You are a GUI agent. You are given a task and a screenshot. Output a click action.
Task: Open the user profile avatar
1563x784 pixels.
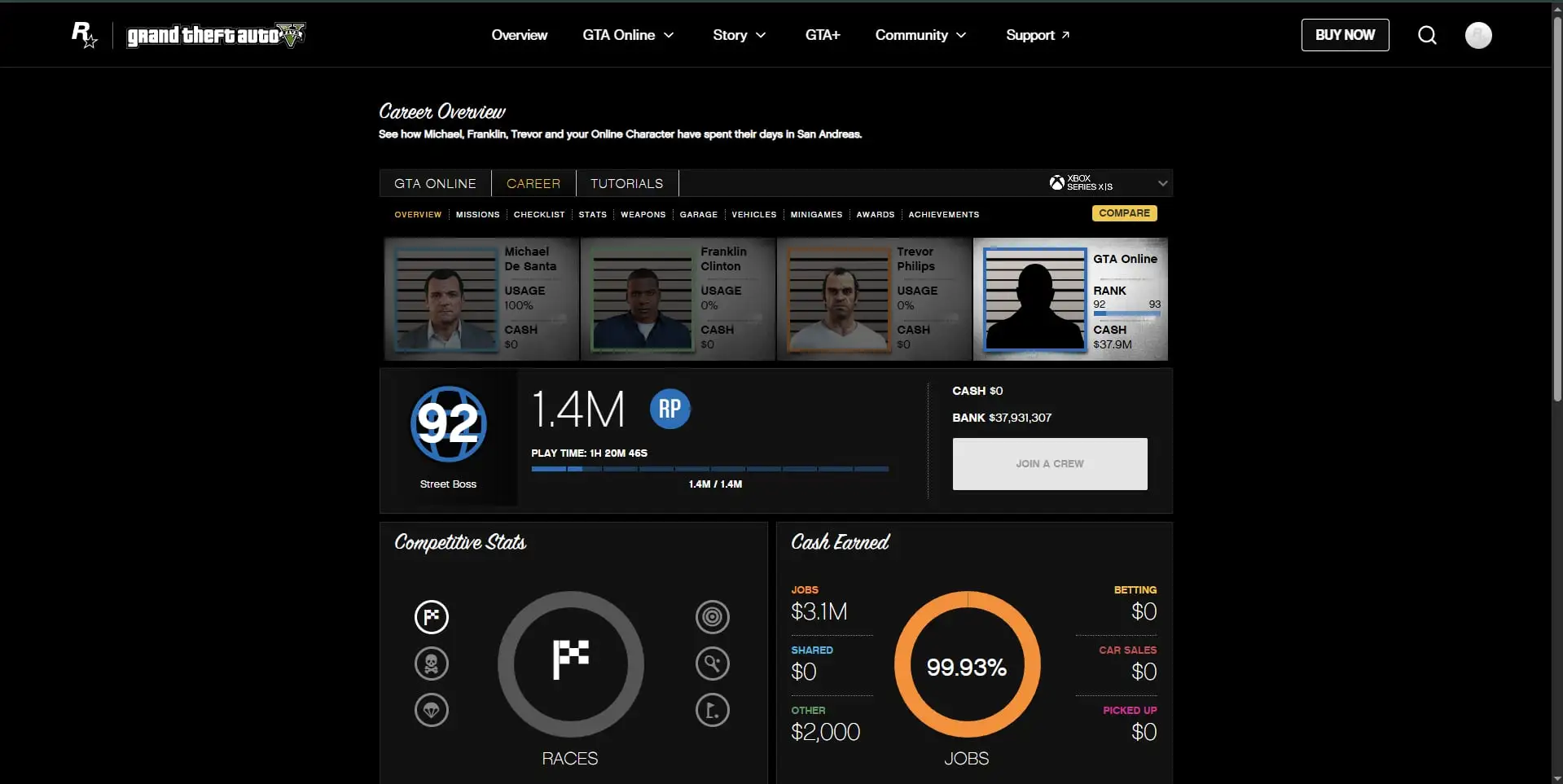click(x=1478, y=35)
